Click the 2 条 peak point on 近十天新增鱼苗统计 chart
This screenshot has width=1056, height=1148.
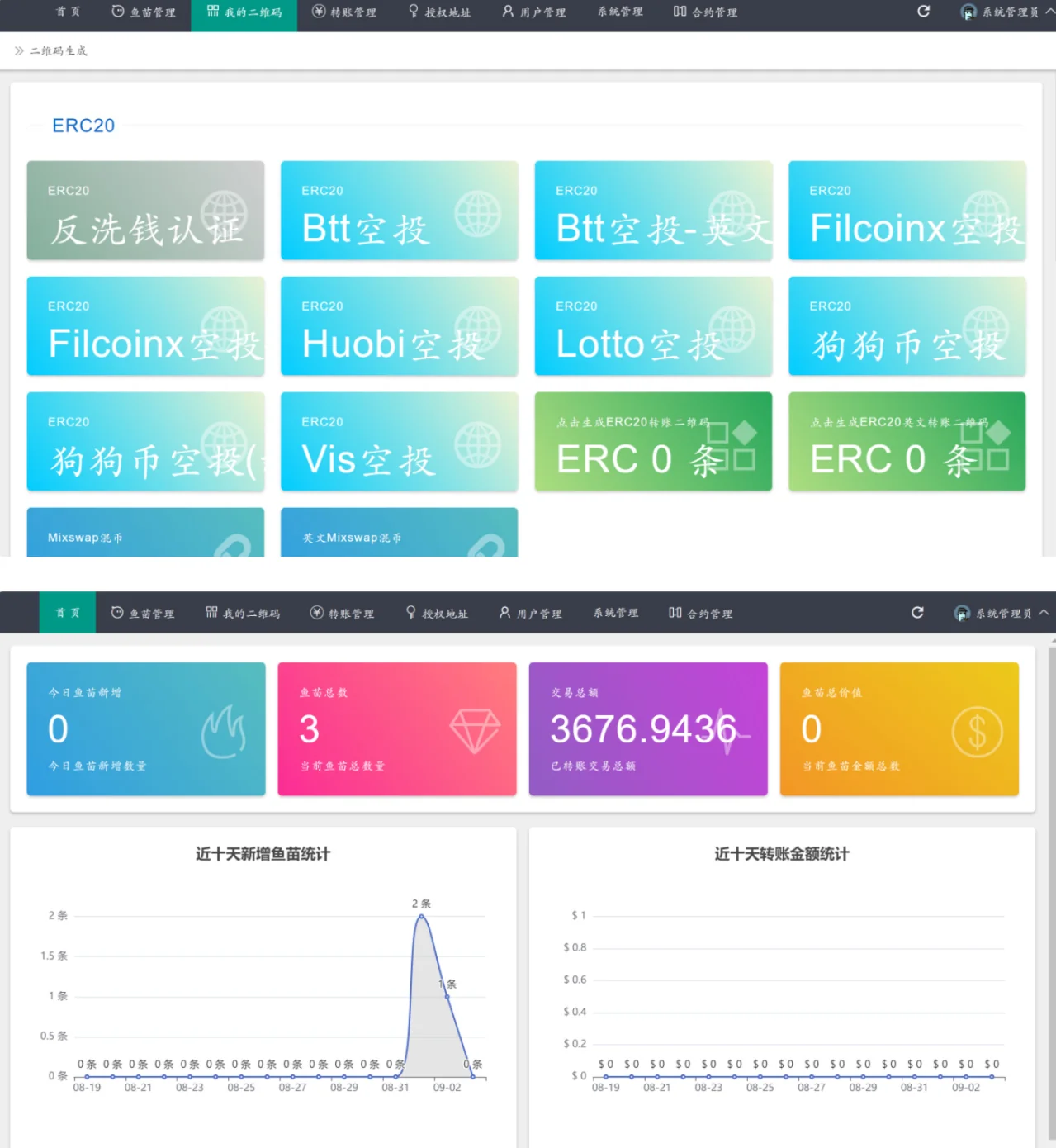(422, 916)
